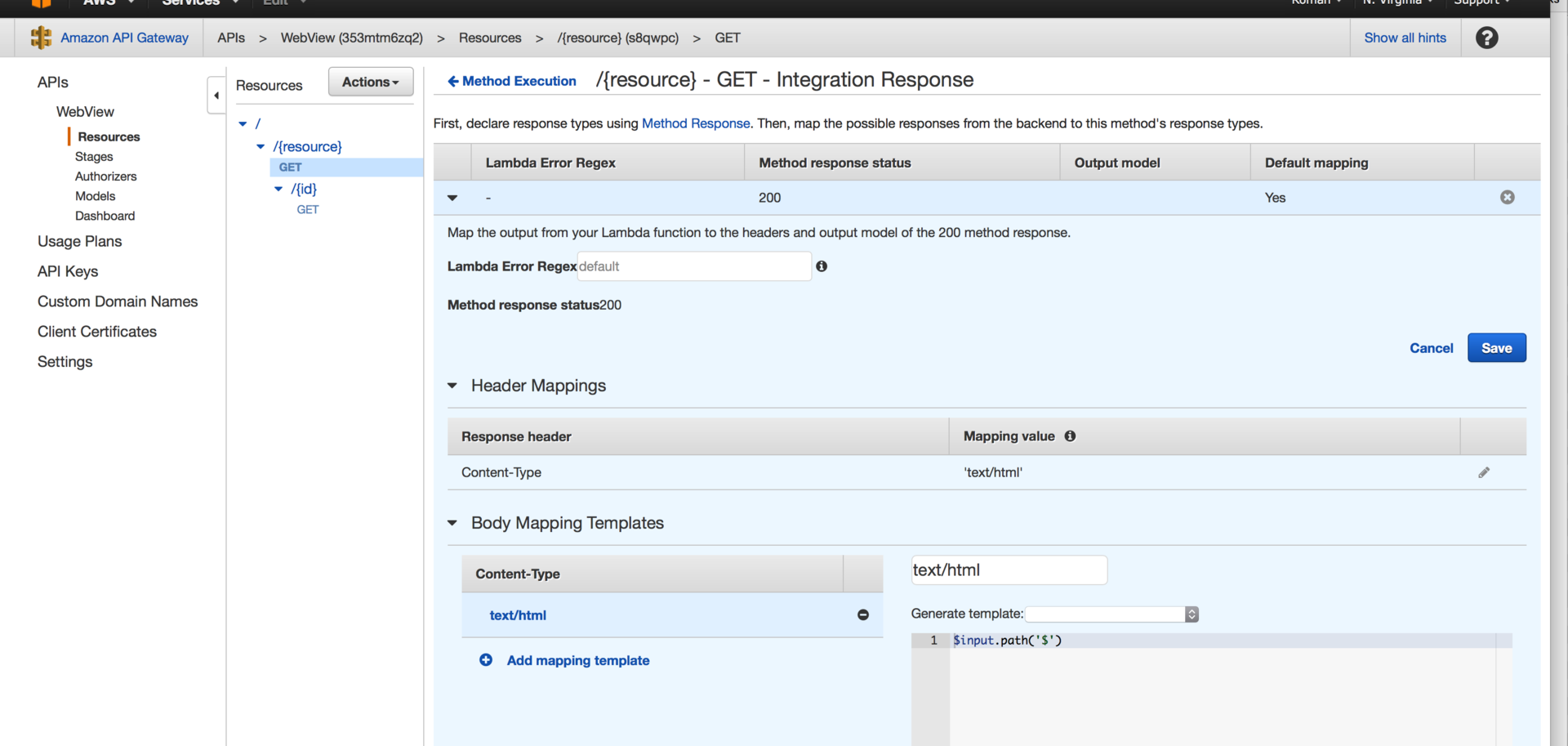Click the Amazon API Gateway logo icon

(41, 38)
